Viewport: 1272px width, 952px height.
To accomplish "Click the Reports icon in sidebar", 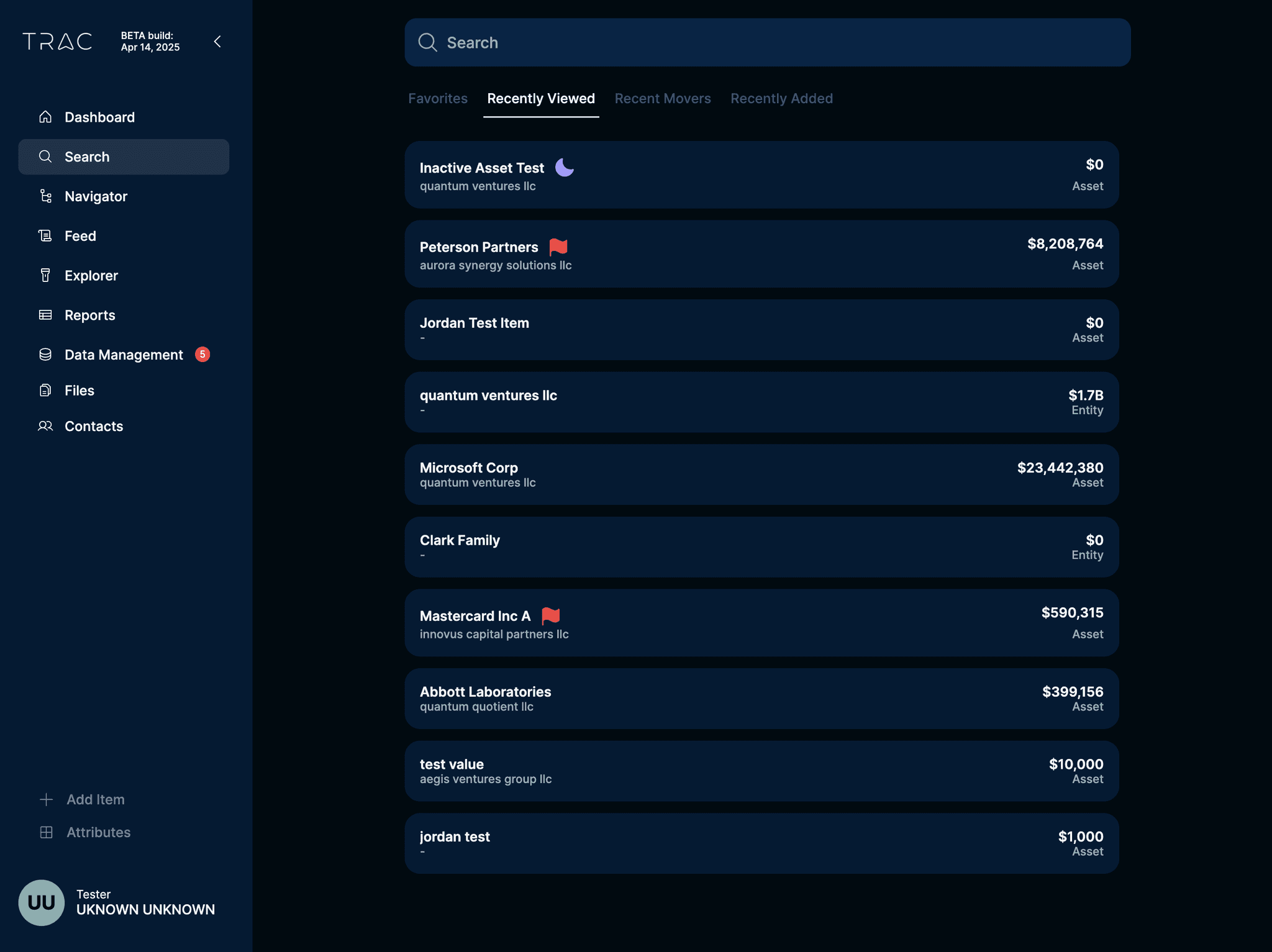I will coord(45,315).
